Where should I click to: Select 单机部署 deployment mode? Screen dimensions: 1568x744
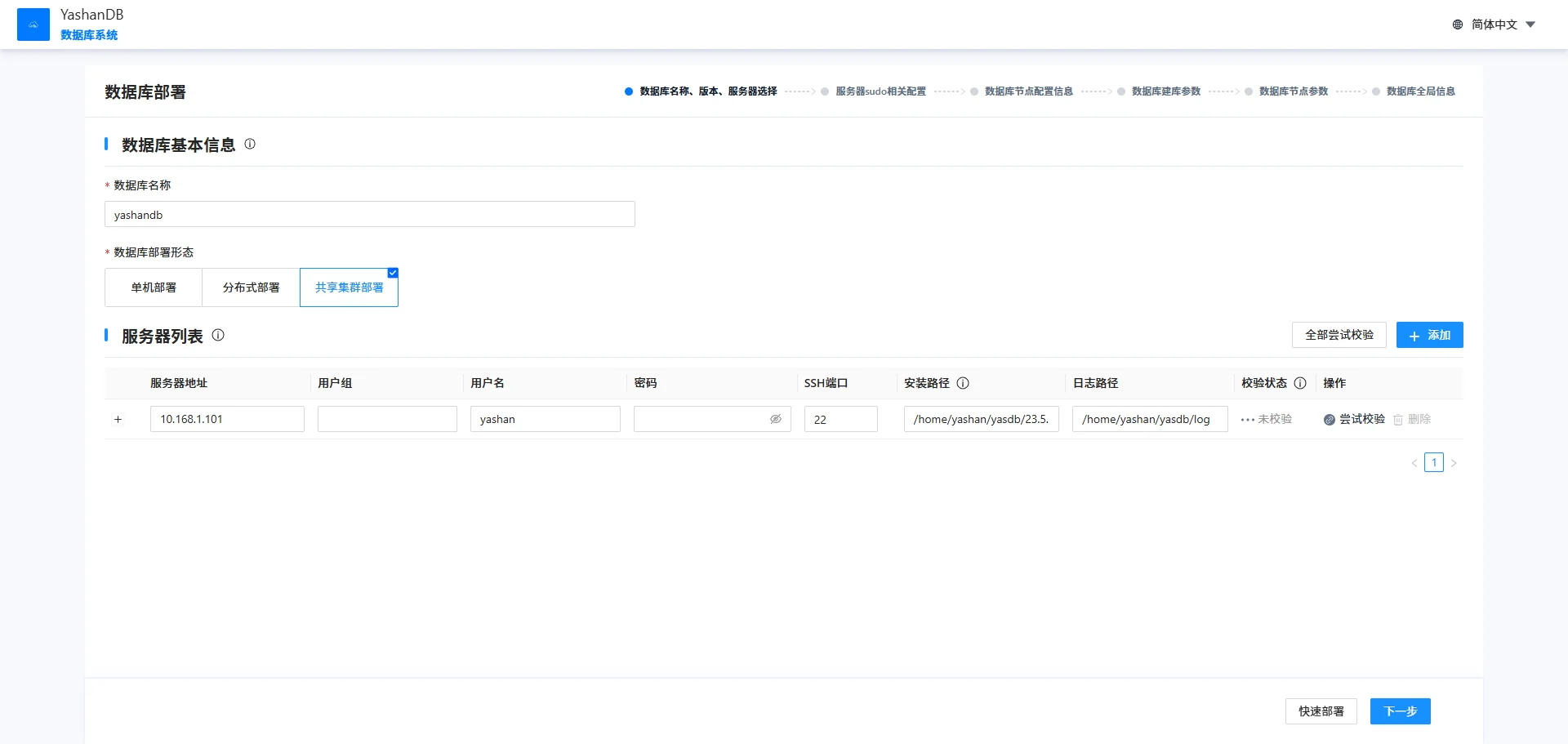[154, 287]
